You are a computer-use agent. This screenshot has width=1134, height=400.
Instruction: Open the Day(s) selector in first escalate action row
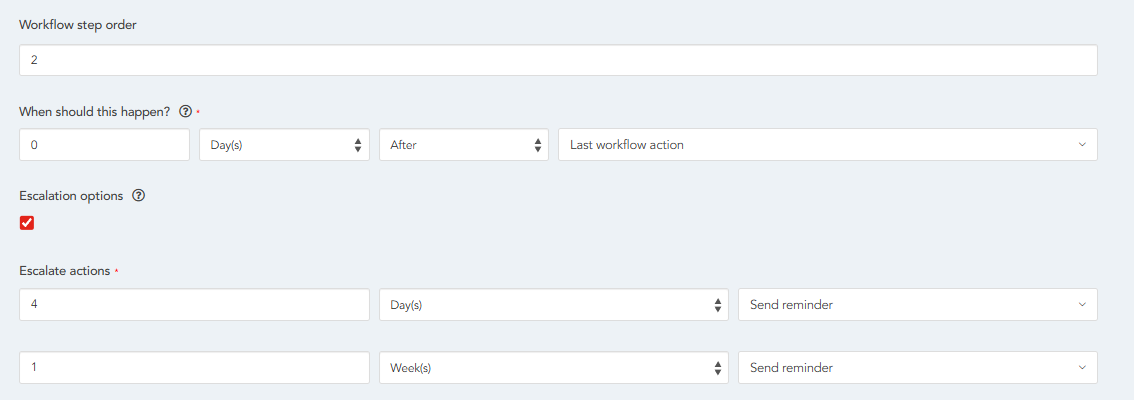553,305
